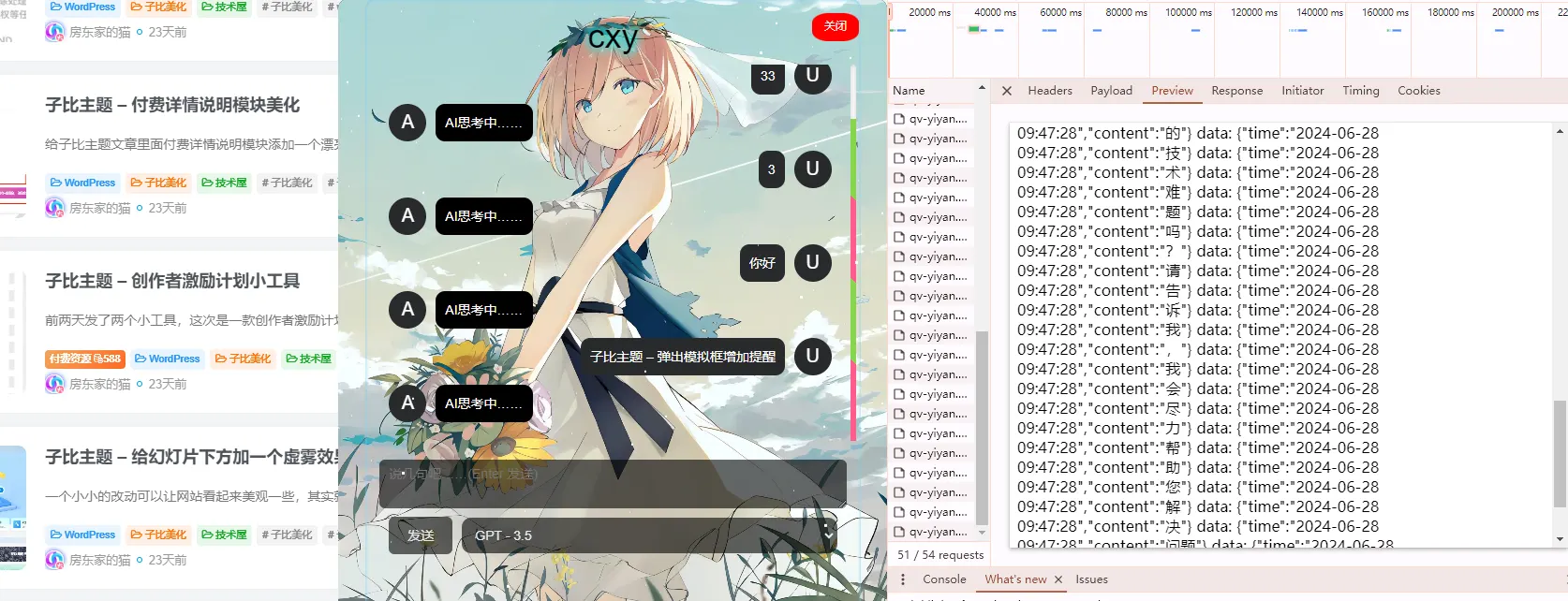Switch to the Console drawer tab

[x=944, y=579]
